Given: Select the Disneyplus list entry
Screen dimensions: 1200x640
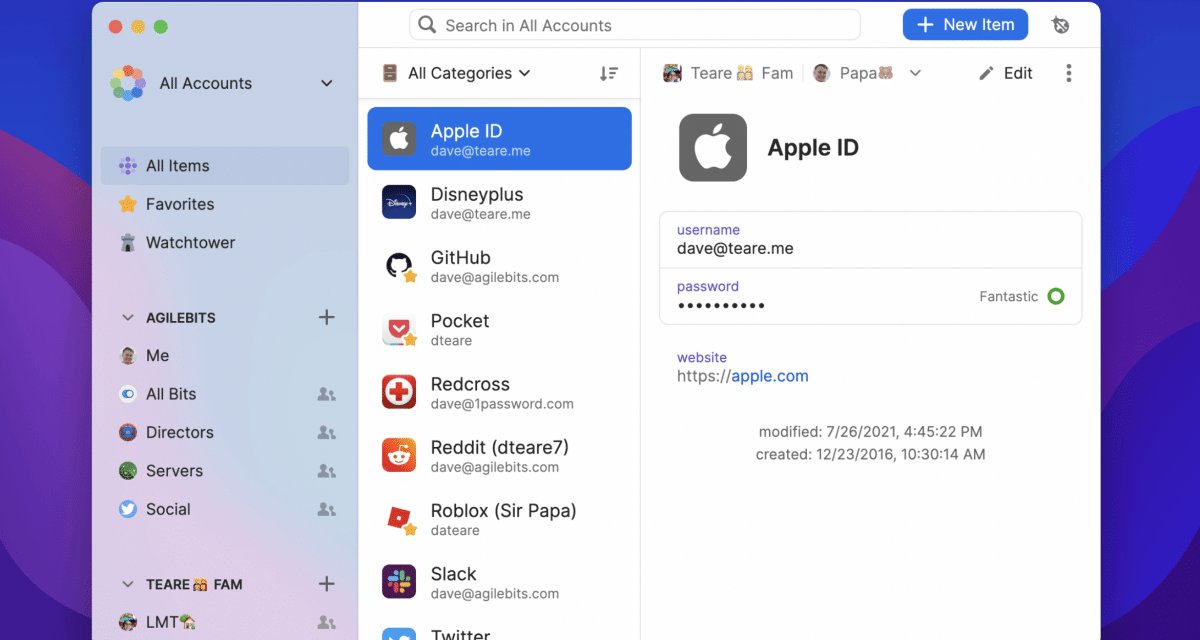Looking at the screenshot, I should click(499, 202).
